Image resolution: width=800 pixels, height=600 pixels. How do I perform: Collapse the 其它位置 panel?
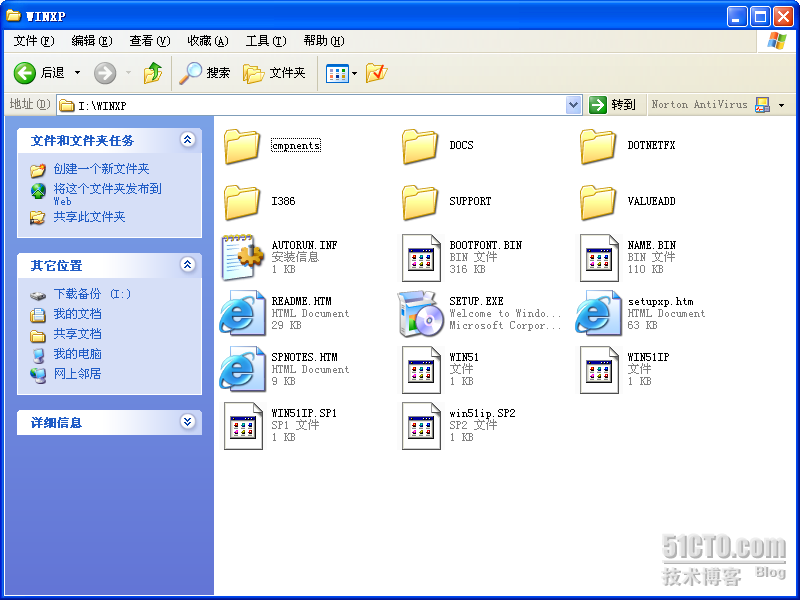pyautogui.click(x=188, y=264)
